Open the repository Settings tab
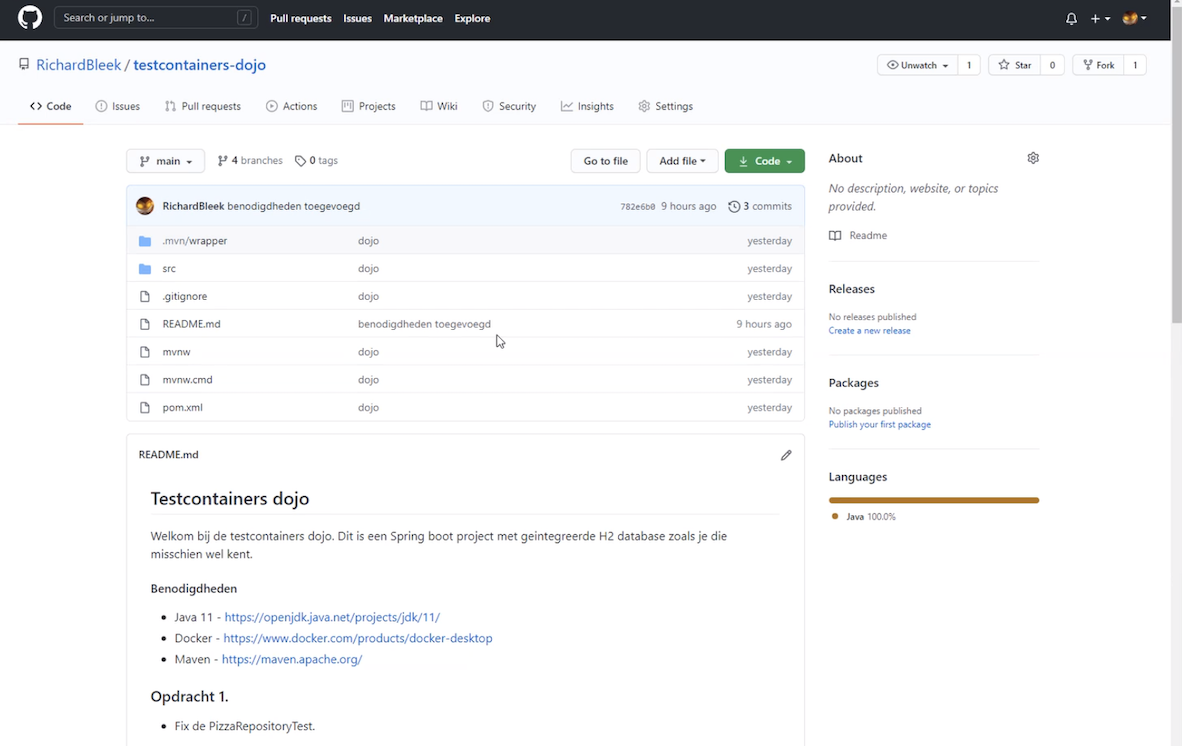1182x746 pixels. 666,106
